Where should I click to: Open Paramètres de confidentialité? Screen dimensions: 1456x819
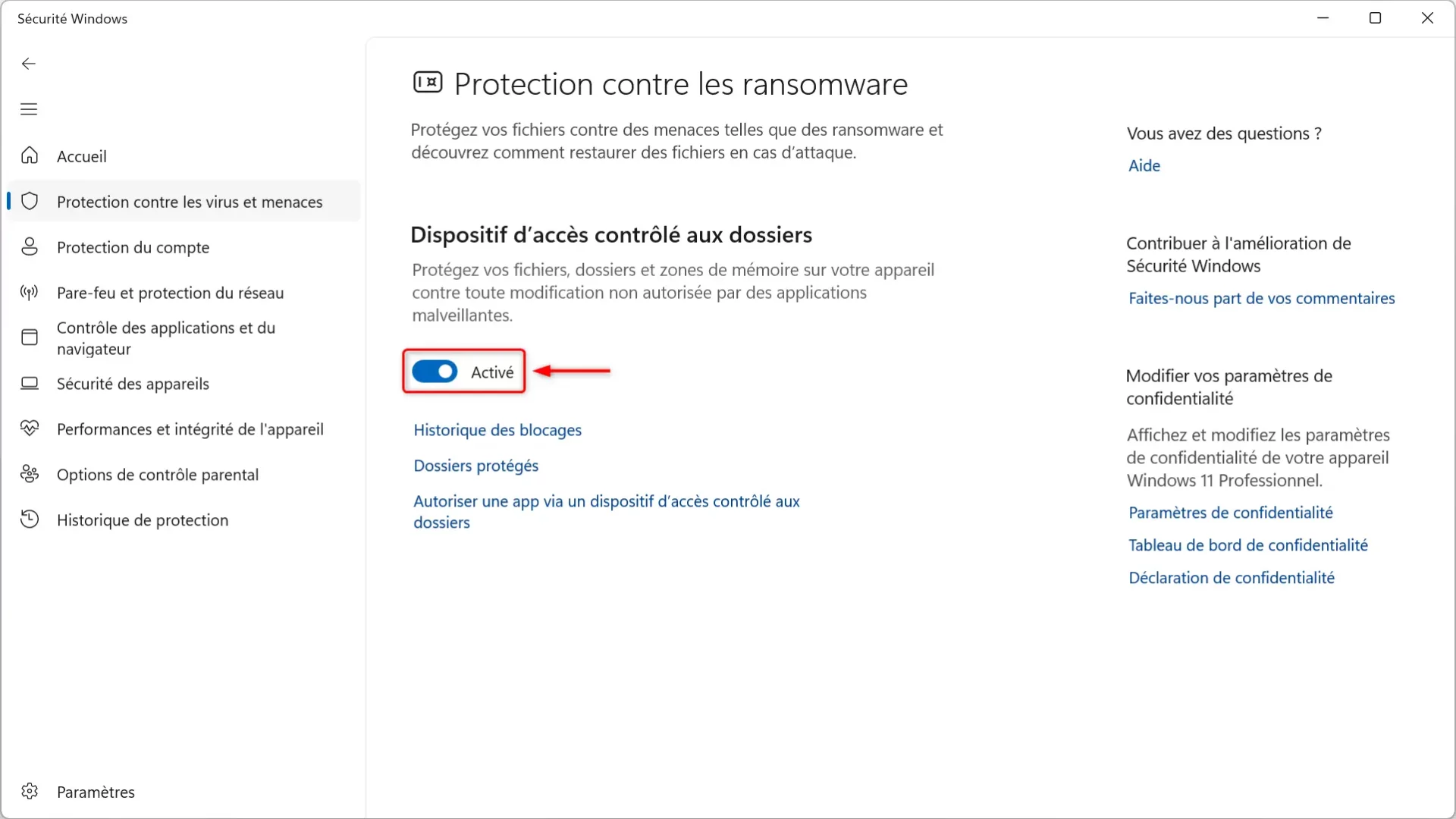coord(1230,512)
